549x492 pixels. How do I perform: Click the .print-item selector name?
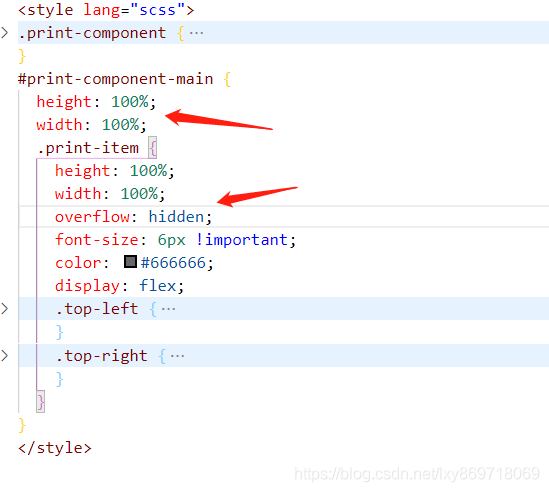click(88, 148)
